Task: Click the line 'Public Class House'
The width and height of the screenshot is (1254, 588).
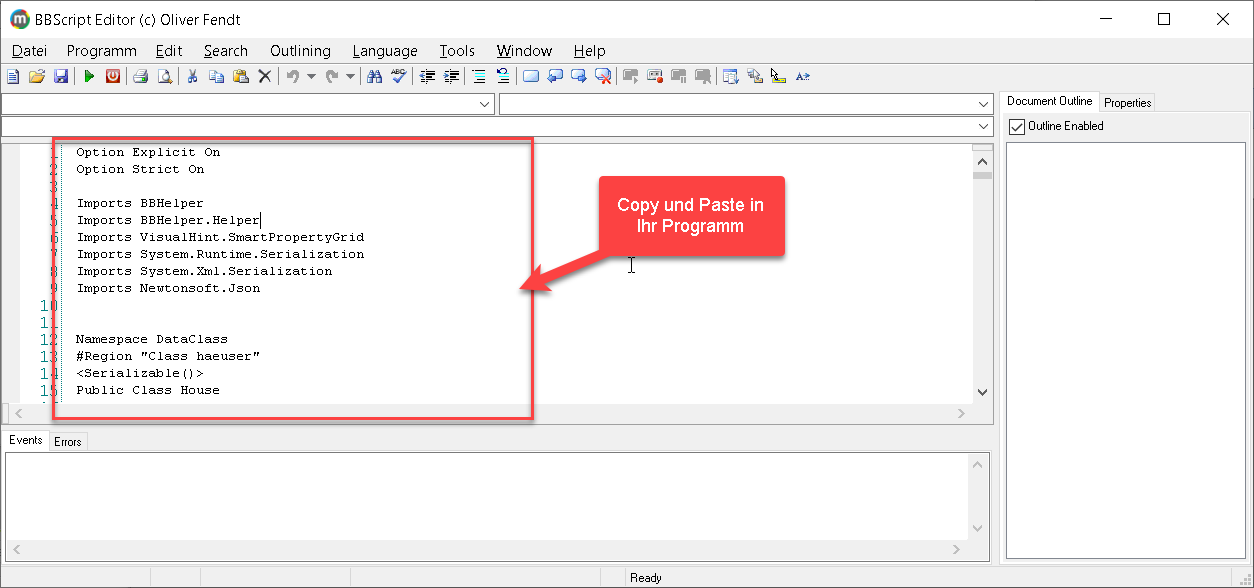Action: pos(148,390)
